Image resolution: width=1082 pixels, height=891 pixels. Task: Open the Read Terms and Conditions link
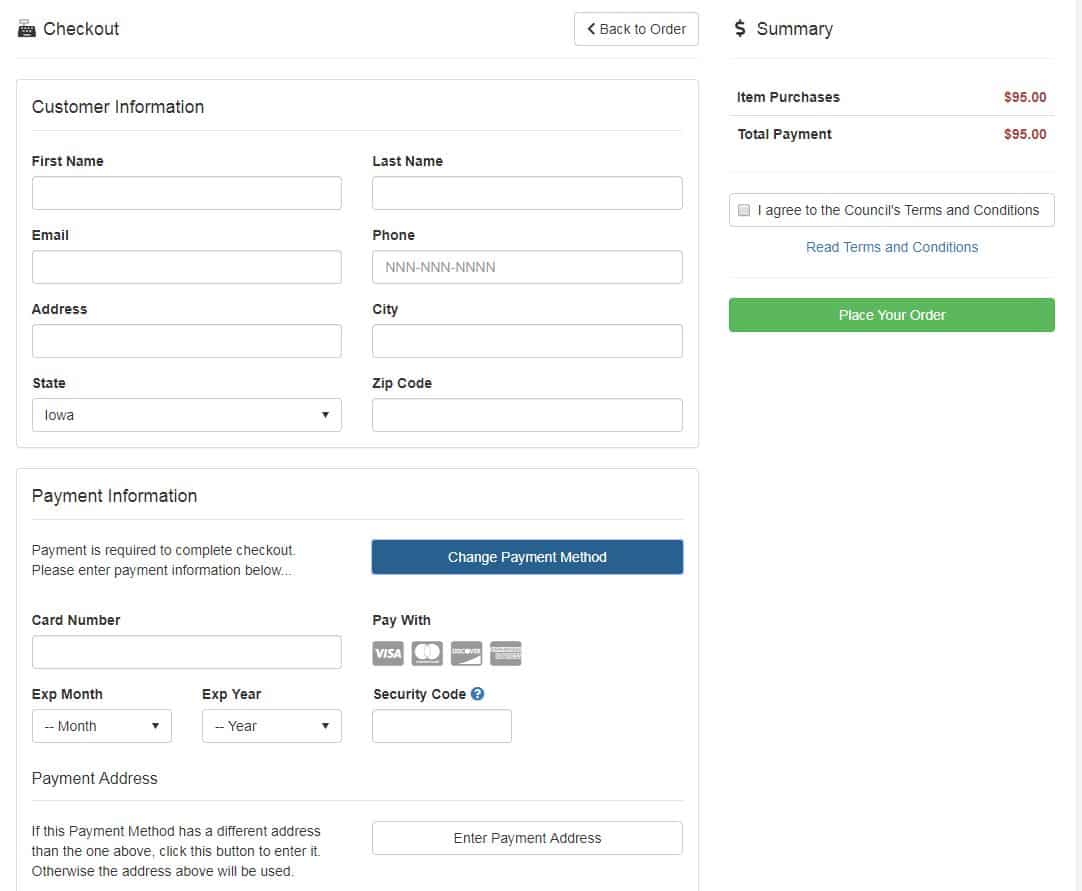(892, 247)
